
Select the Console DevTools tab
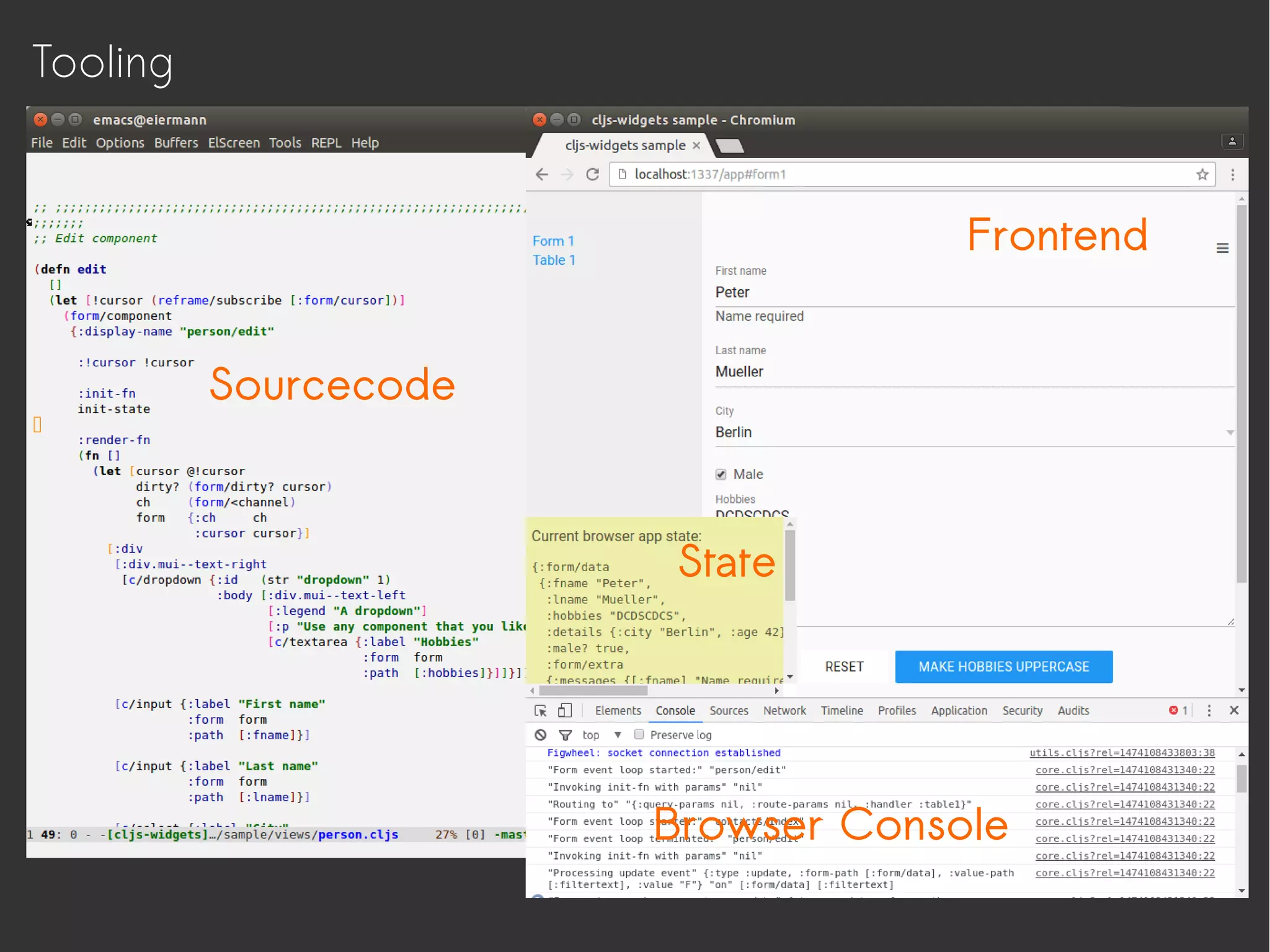[x=675, y=711]
